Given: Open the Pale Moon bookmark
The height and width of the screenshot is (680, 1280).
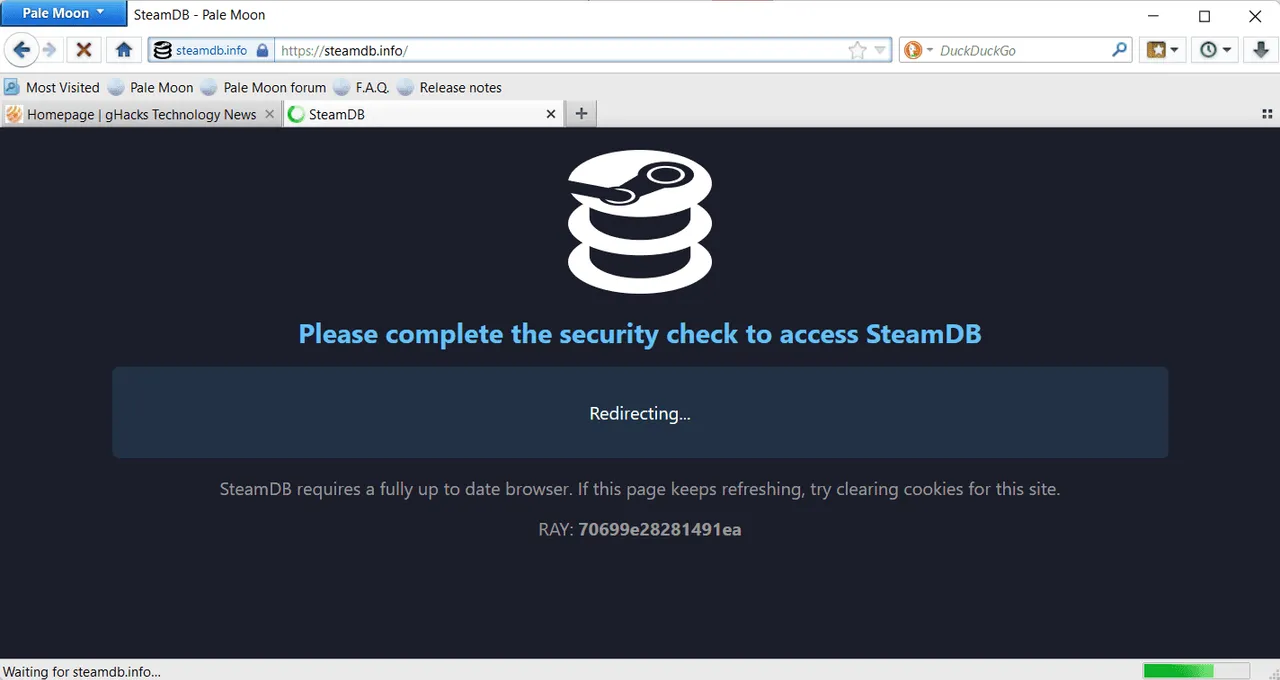Looking at the screenshot, I should [x=150, y=87].
